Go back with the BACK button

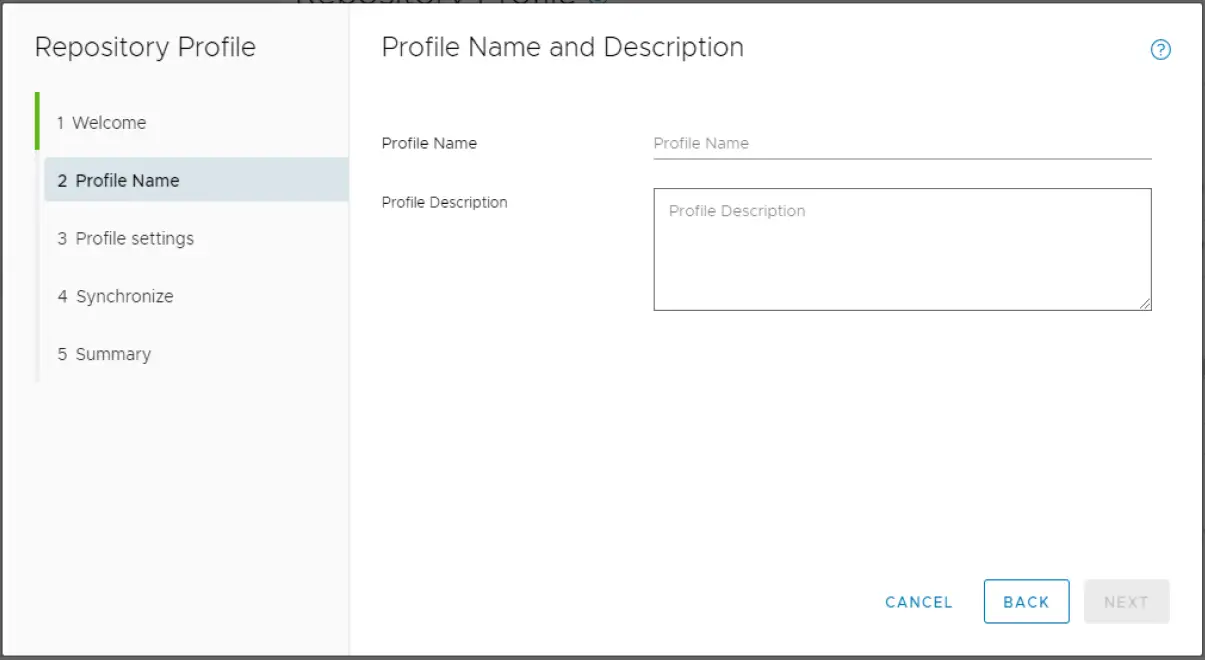click(1026, 602)
